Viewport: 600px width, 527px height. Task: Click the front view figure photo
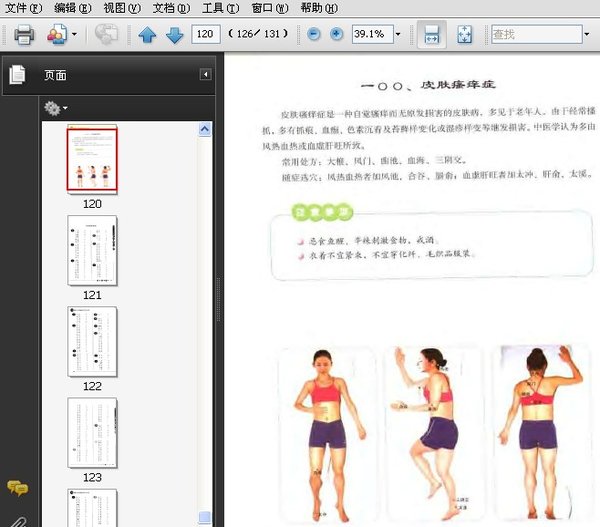[x=328, y=434]
